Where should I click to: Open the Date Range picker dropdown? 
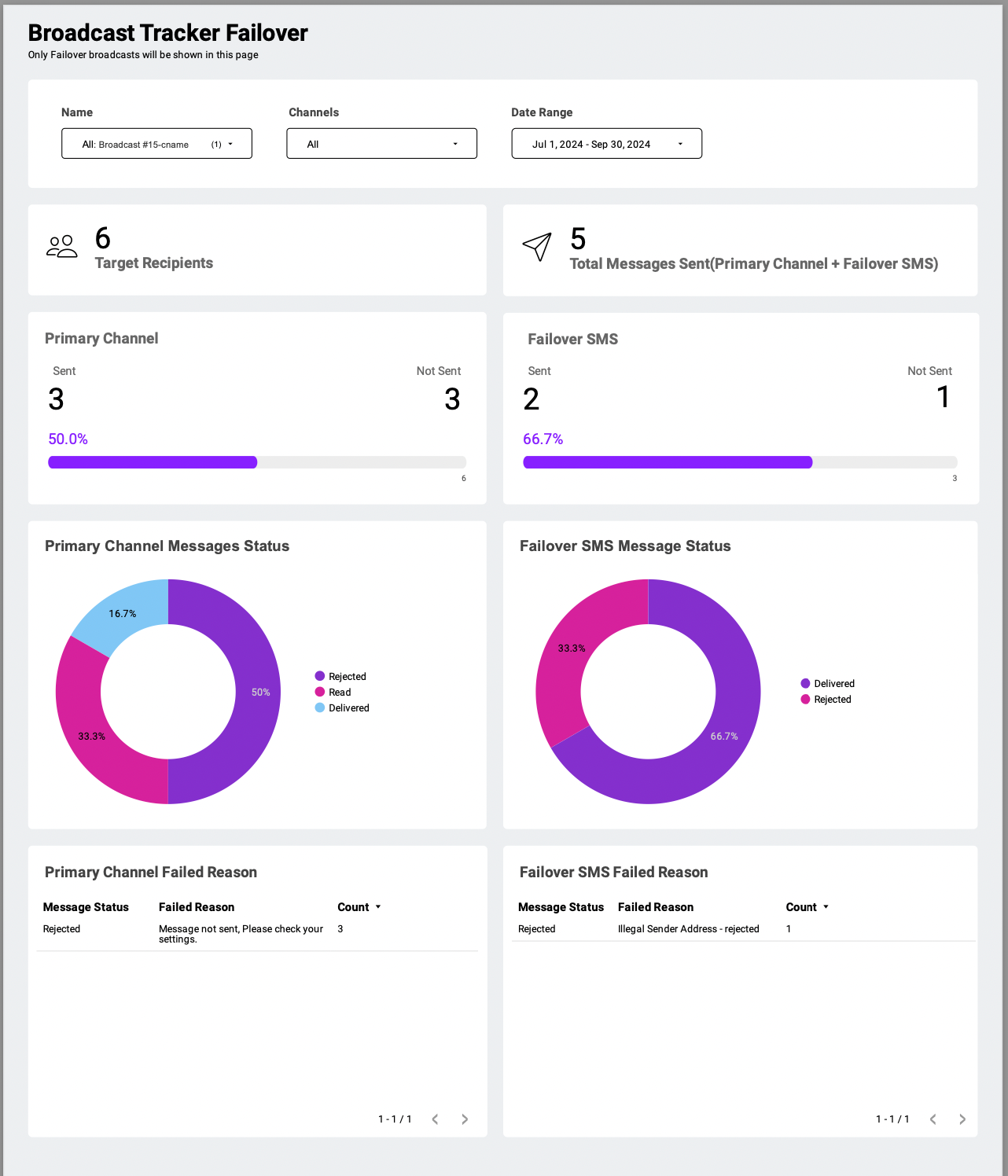point(606,144)
